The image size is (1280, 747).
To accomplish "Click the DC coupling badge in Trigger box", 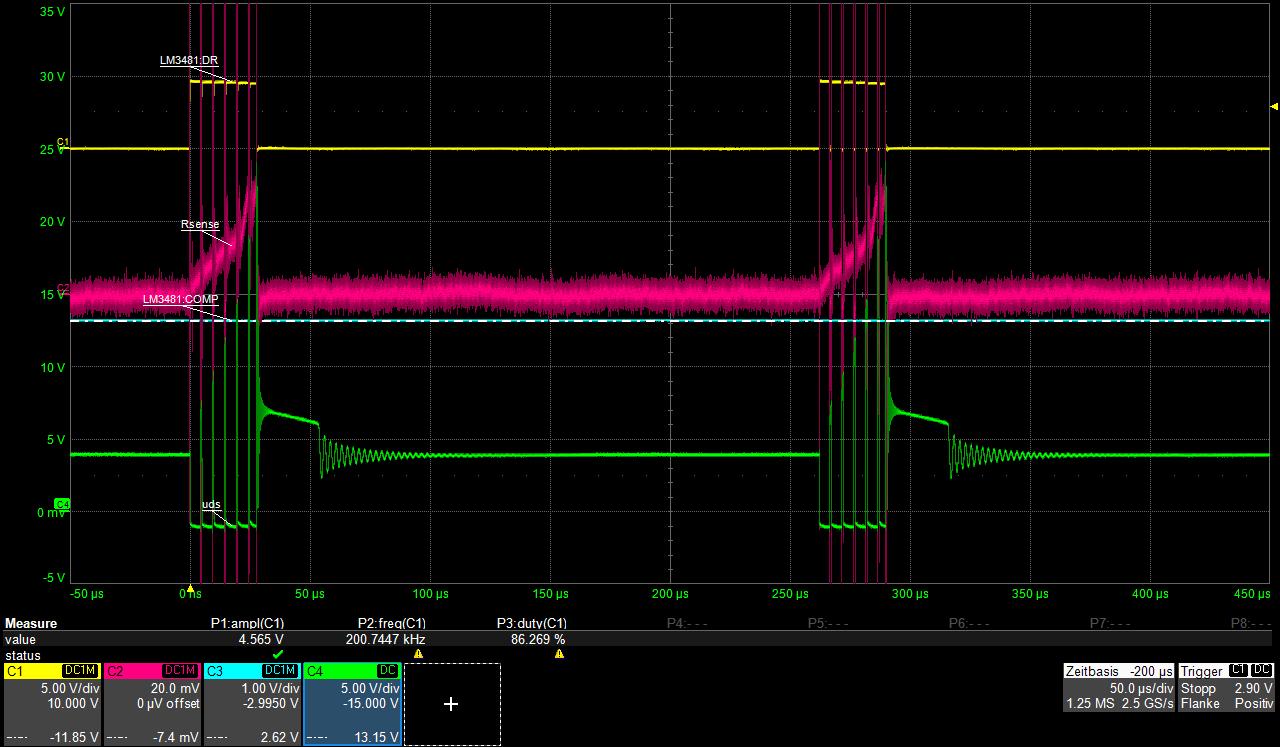I will coord(1262,670).
